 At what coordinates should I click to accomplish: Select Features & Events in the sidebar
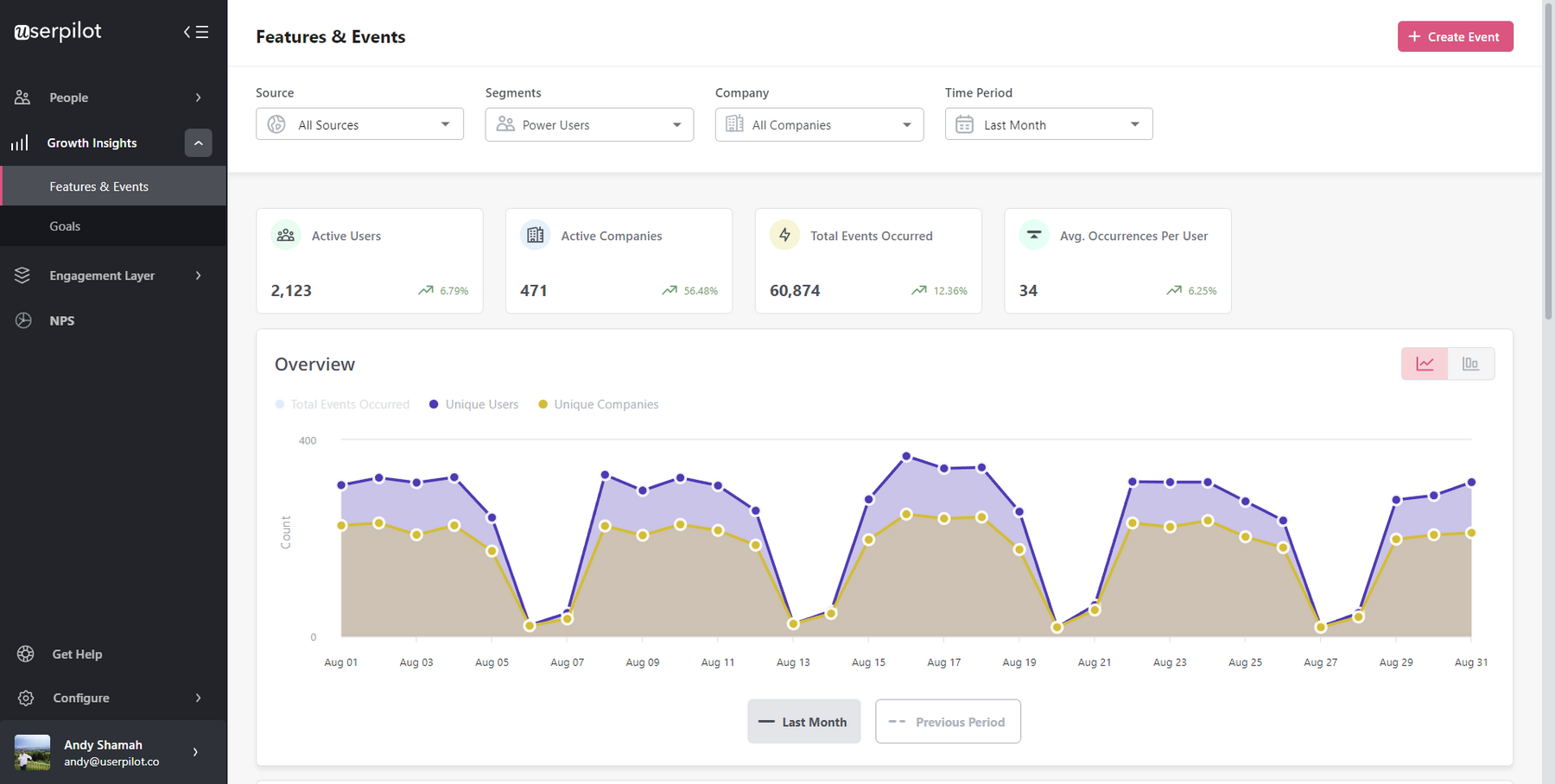(x=98, y=186)
